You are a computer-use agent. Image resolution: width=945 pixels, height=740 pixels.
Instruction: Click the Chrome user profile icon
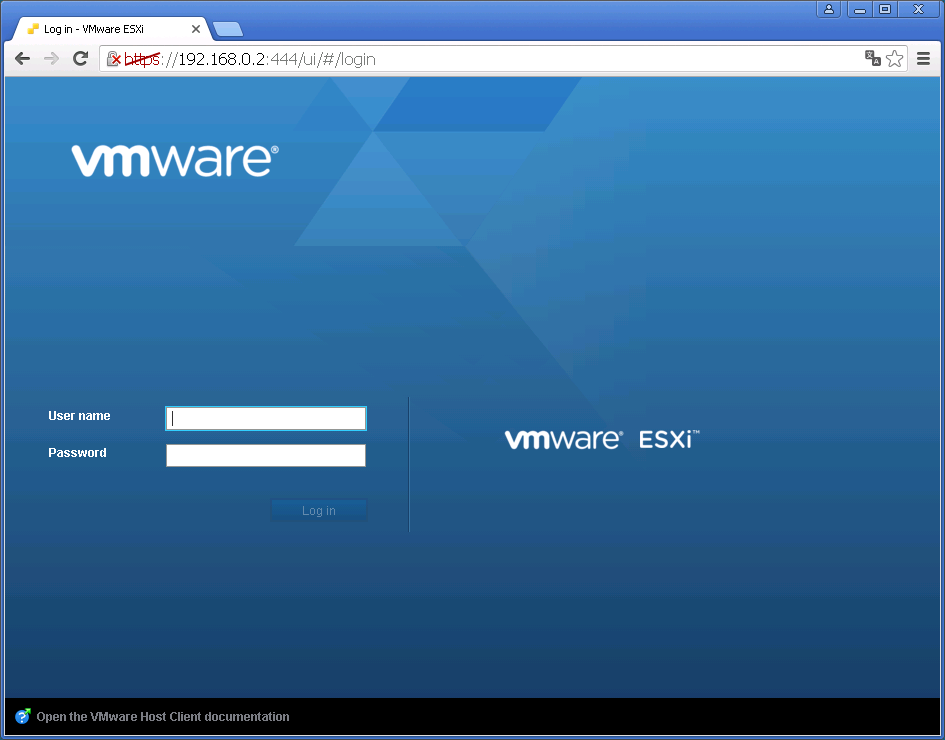[x=829, y=9]
